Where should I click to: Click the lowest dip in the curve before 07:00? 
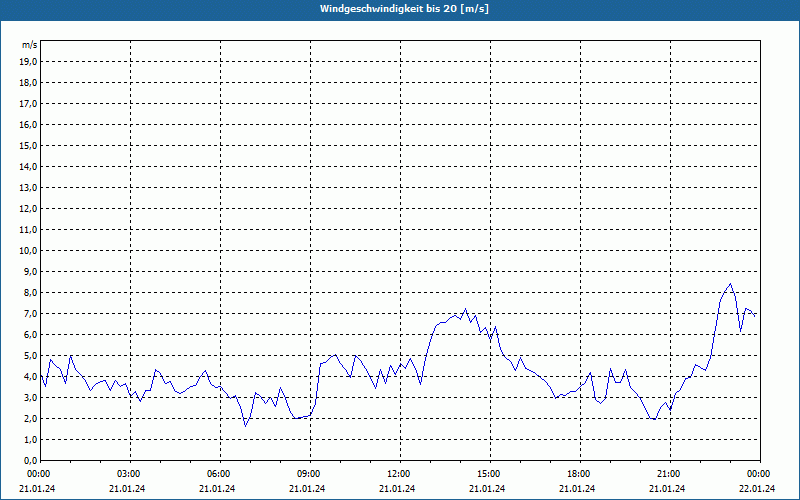245,426
